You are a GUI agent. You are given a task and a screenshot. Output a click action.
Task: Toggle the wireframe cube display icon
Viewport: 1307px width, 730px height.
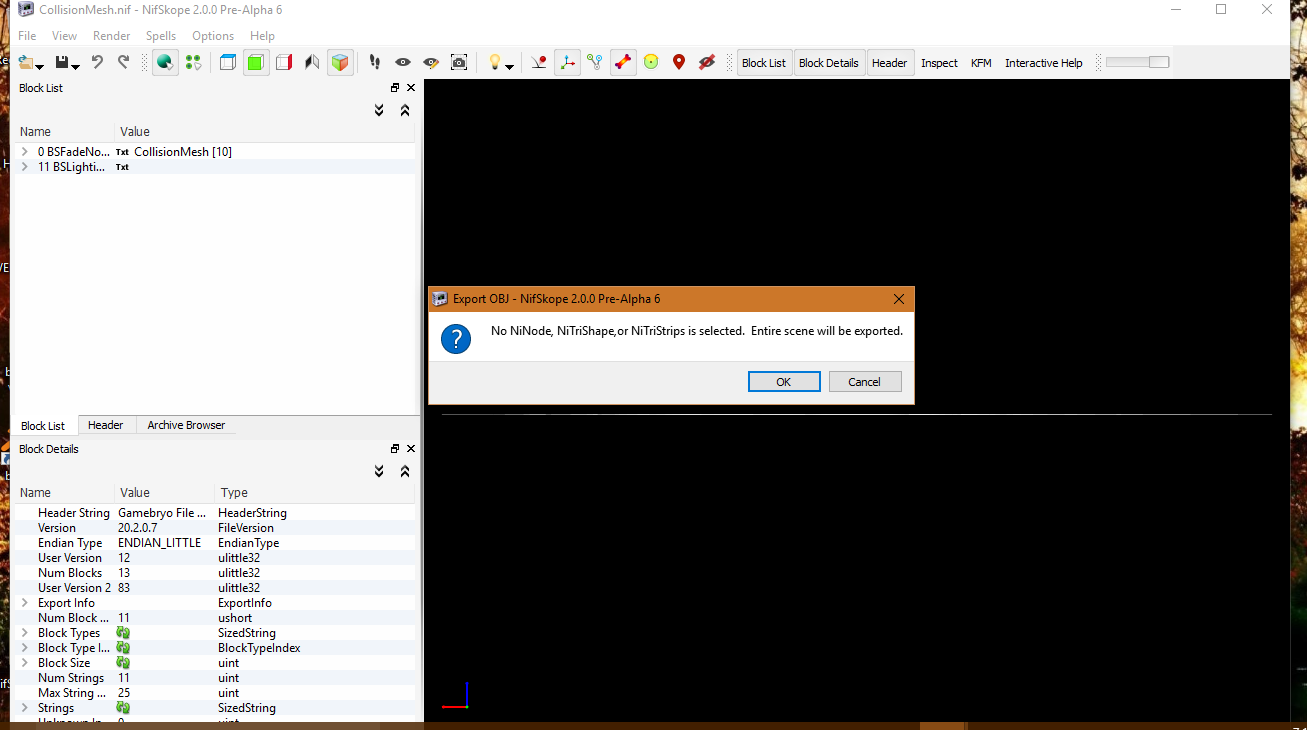click(x=227, y=62)
